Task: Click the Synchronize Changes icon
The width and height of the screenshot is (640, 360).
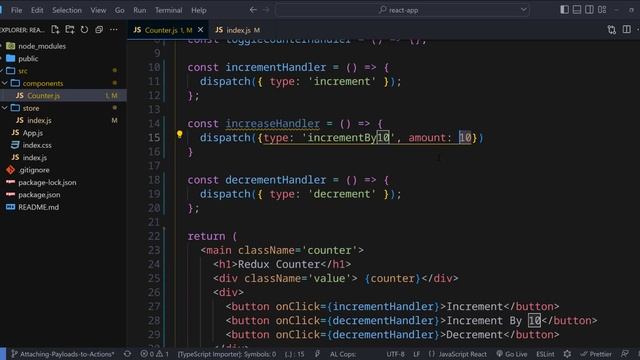Action: [127, 354]
